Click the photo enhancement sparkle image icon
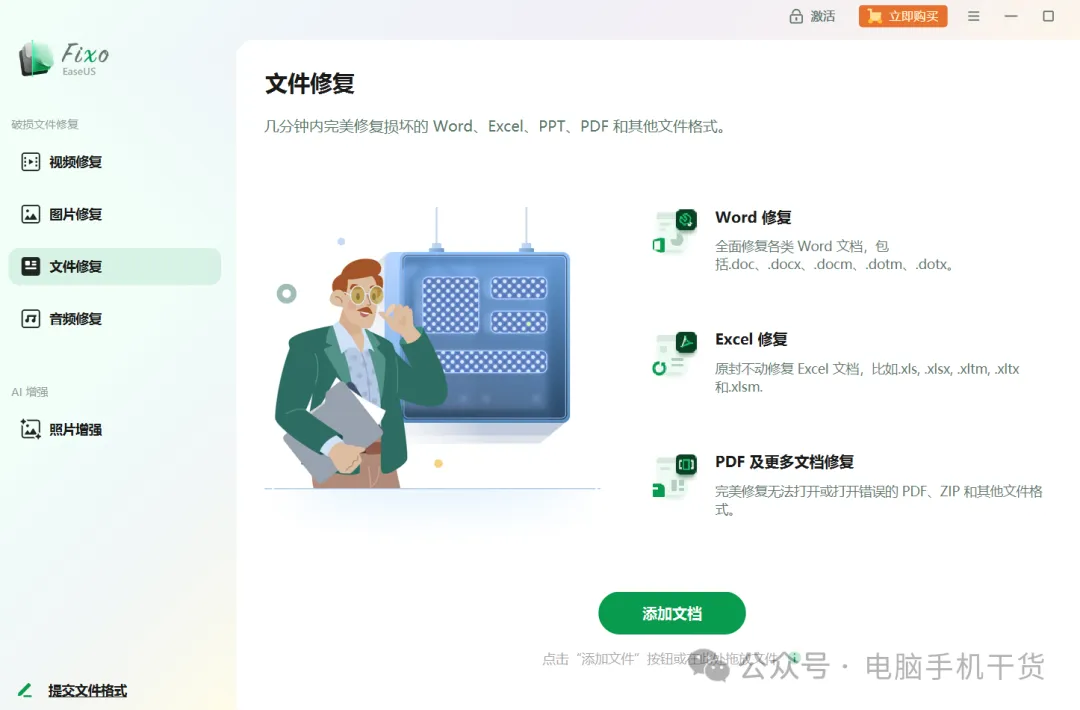 click(30, 429)
